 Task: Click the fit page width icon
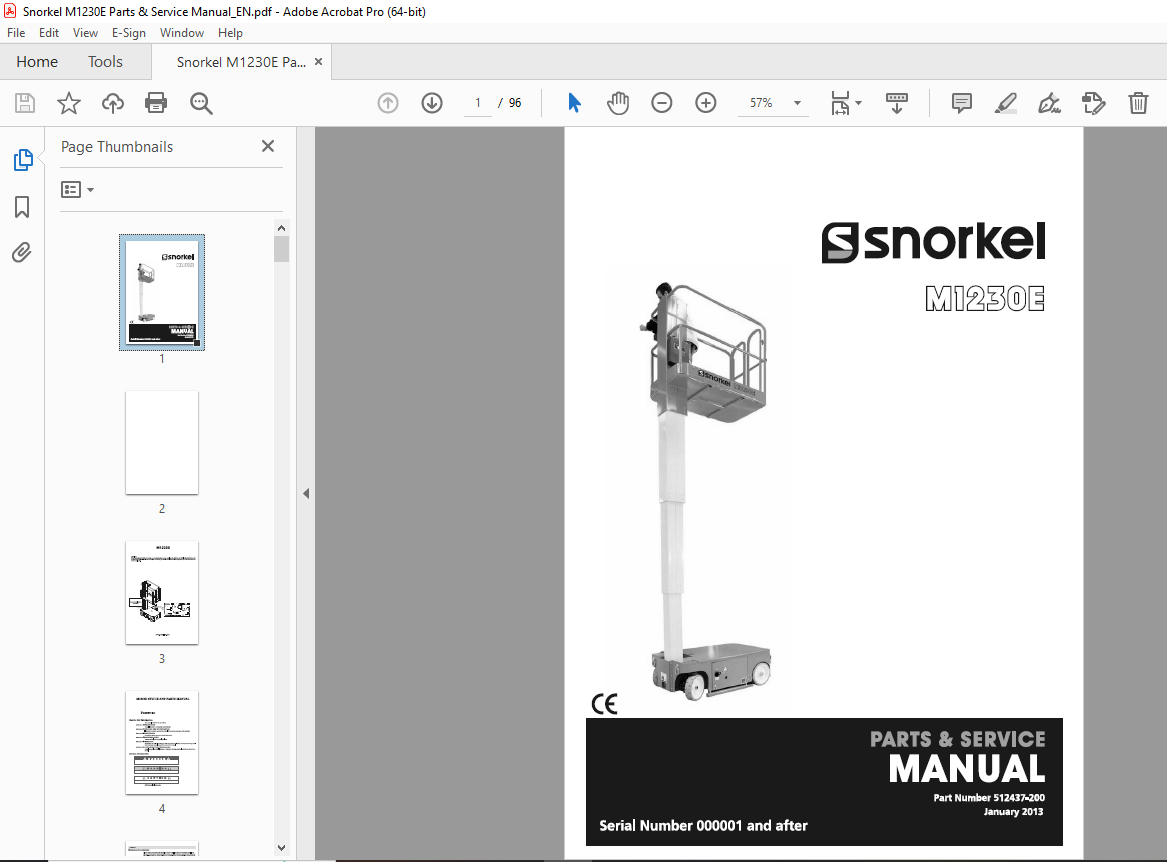pos(840,103)
